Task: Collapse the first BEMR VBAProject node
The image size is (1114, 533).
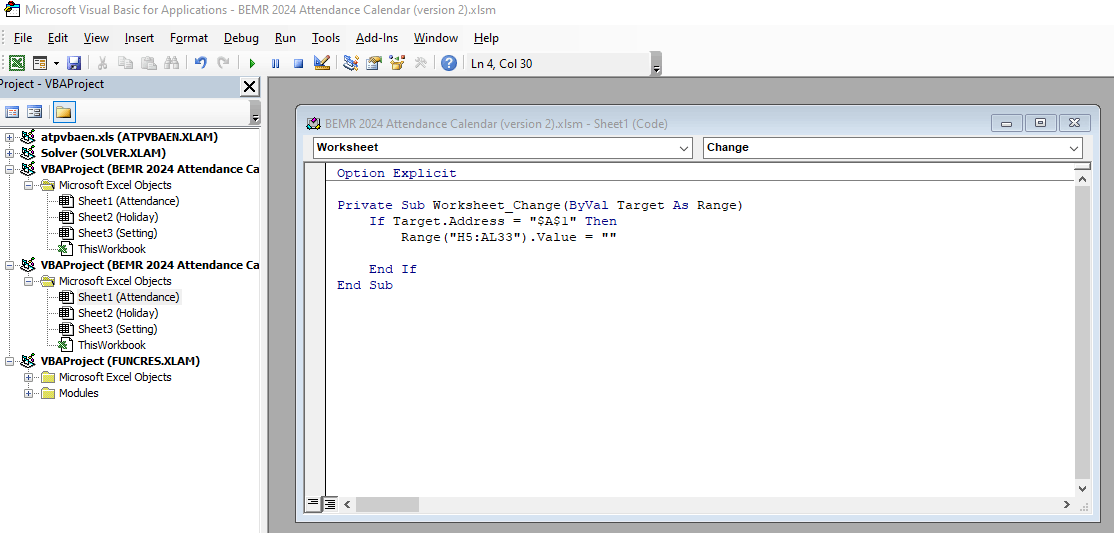Action: pos(9,169)
